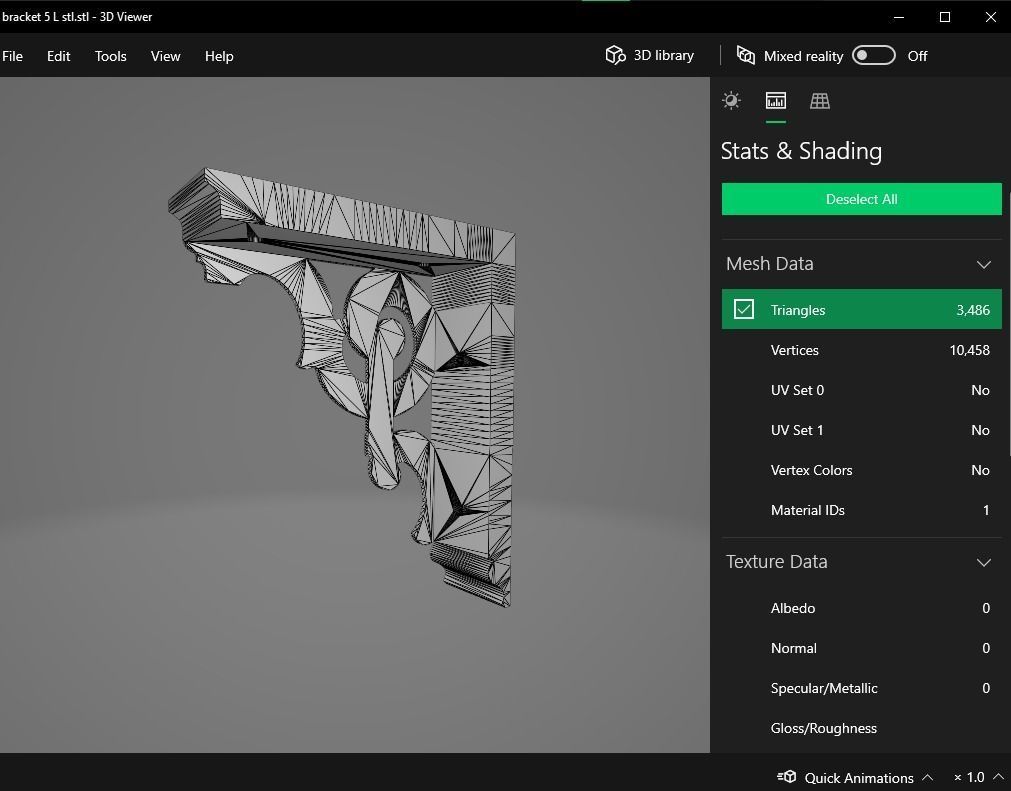The height and width of the screenshot is (791, 1011).
Task: Select the UV Set 0 row
Action: coord(861,390)
